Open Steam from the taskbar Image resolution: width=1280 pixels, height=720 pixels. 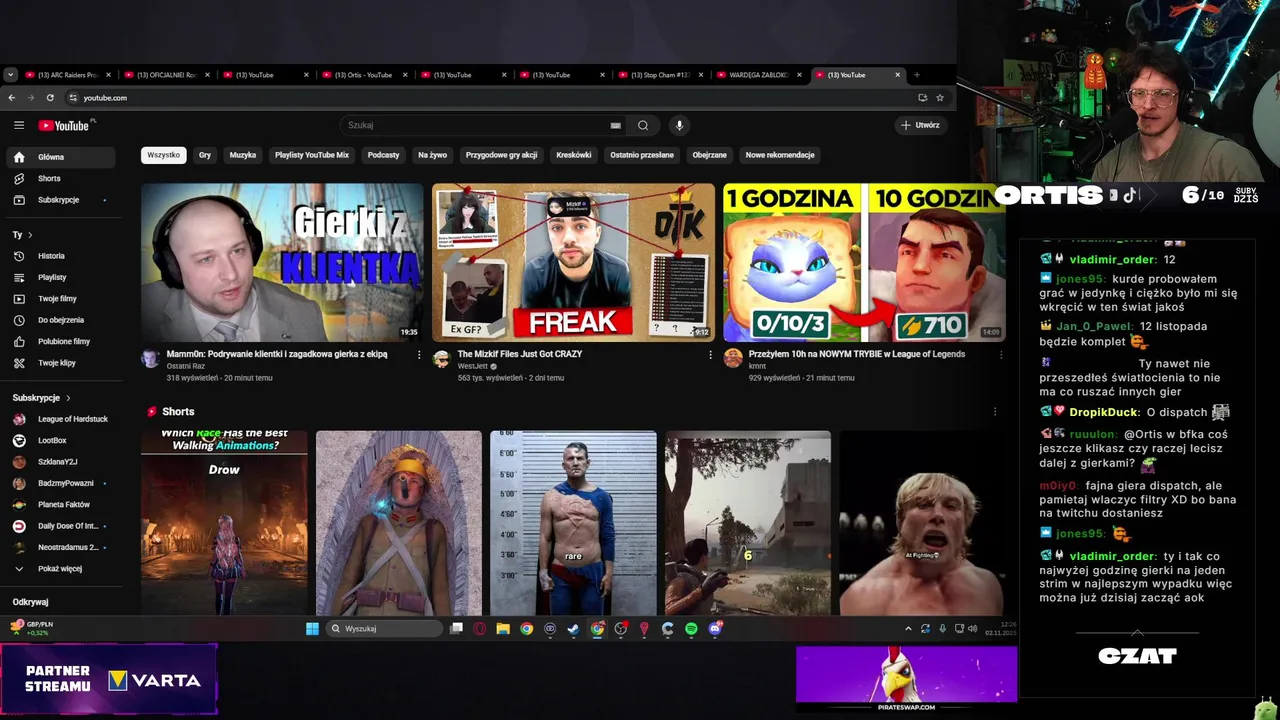point(573,629)
